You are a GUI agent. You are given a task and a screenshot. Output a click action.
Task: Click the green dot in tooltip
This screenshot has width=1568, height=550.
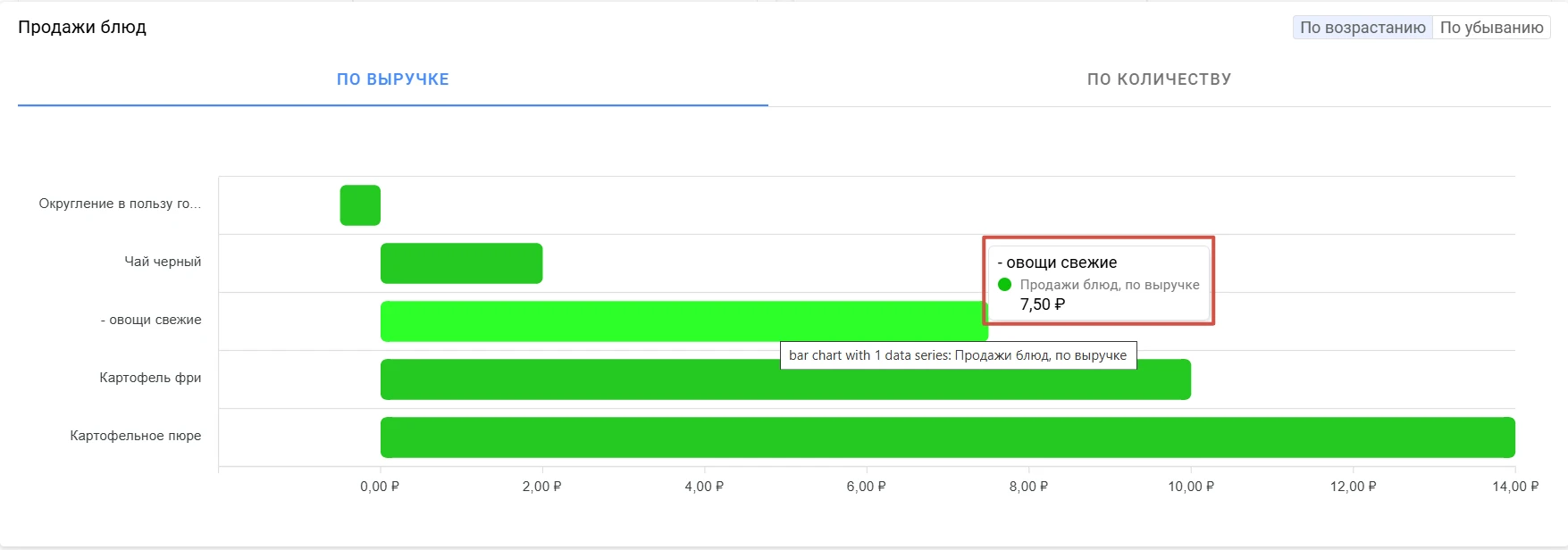[1004, 285]
